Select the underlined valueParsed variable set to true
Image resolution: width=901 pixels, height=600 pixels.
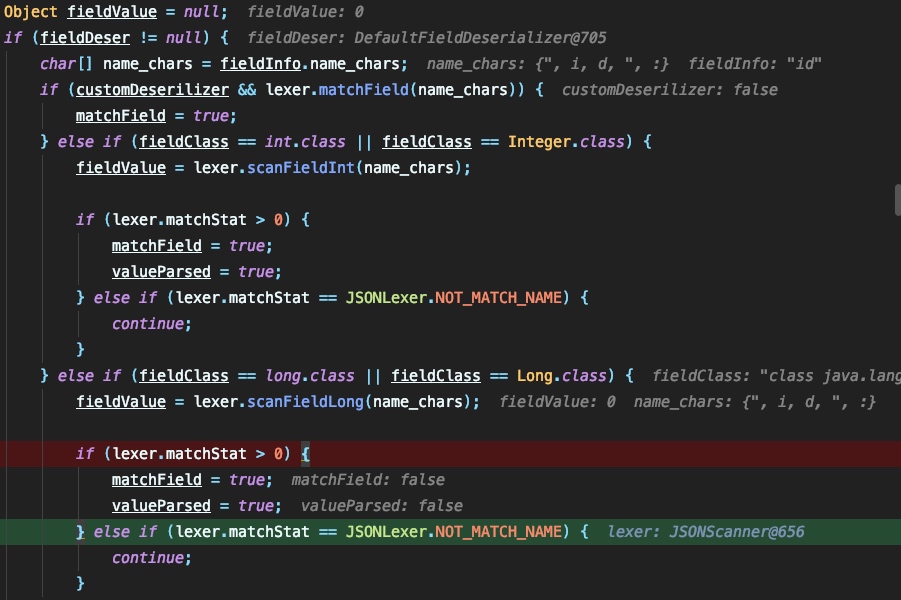pyautogui.click(x=161, y=271)
